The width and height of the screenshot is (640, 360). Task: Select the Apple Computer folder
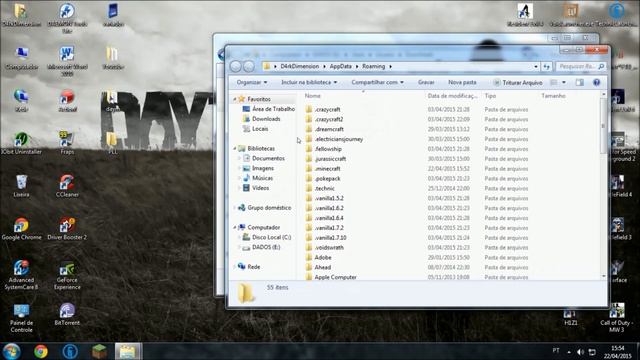pos(335,277)
